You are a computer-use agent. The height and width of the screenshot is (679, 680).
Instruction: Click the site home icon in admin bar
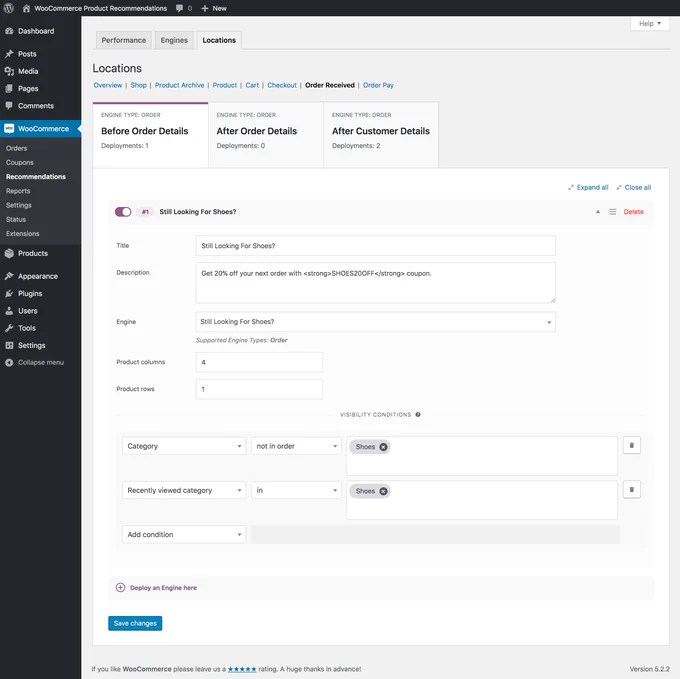point(26,8)
